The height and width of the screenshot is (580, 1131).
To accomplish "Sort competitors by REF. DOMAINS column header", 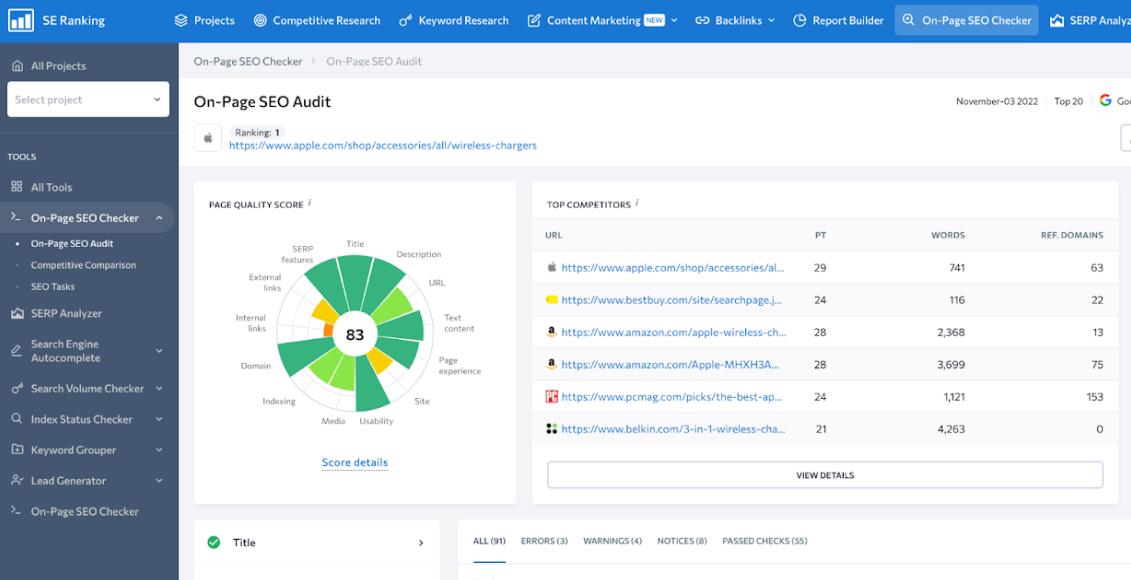I will [1072, 235].
